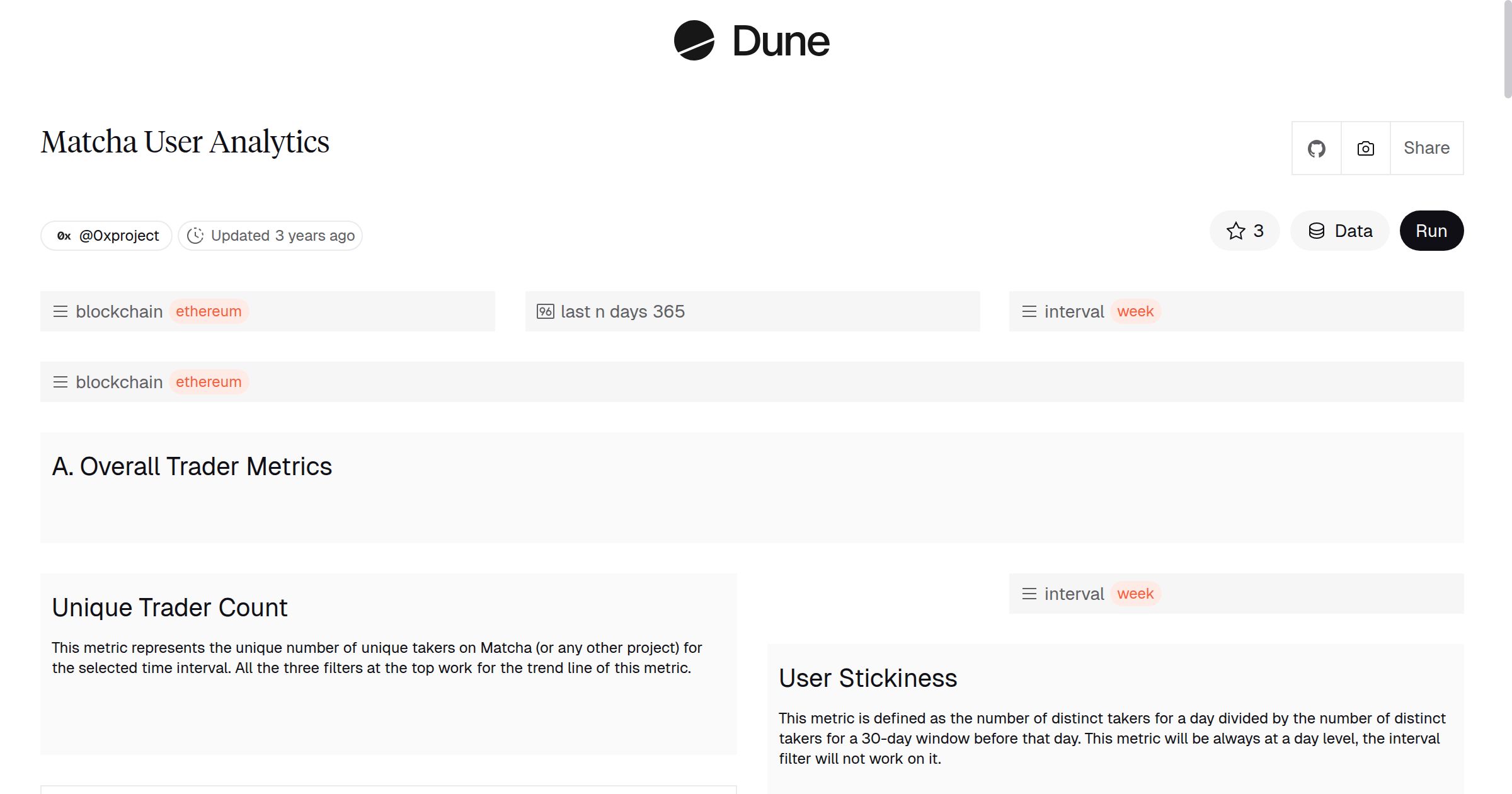The width and height of the screenshot is (1512, 794).
Task: Open the query's GitHub source icon
Action: pos(1317,147)
